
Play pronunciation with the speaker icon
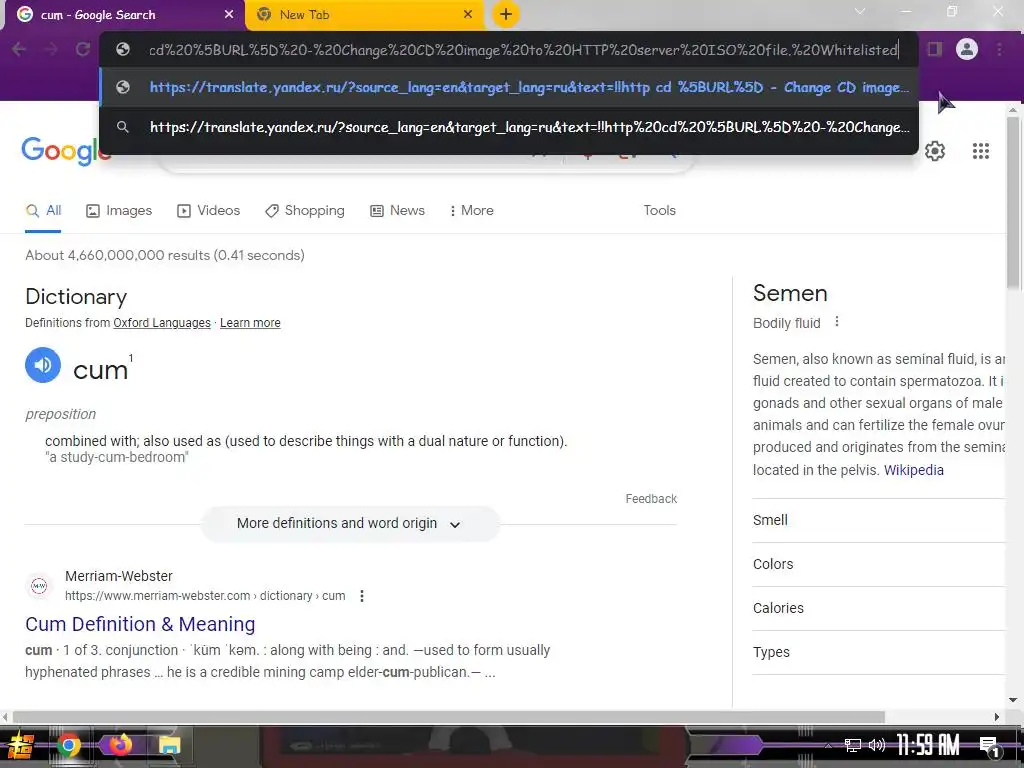point(43,365)
